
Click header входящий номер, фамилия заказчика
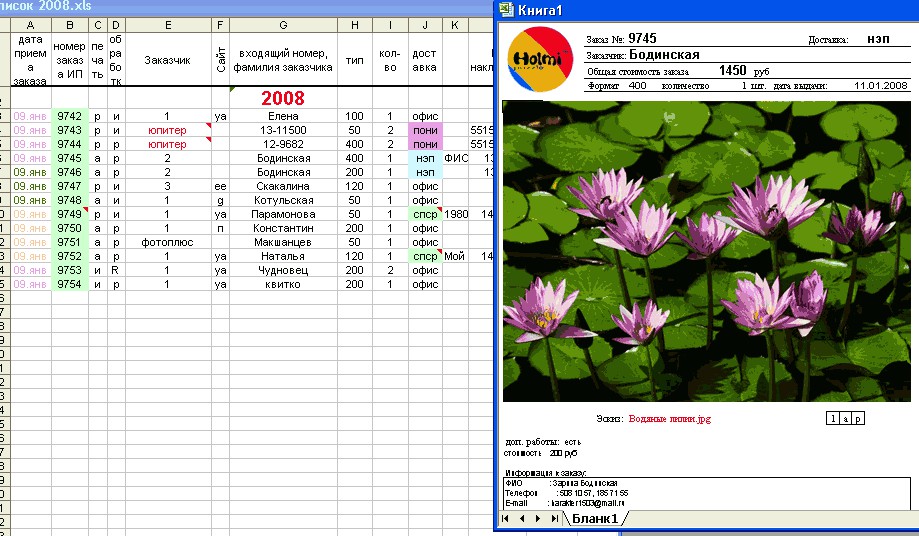tap(283, 60)
